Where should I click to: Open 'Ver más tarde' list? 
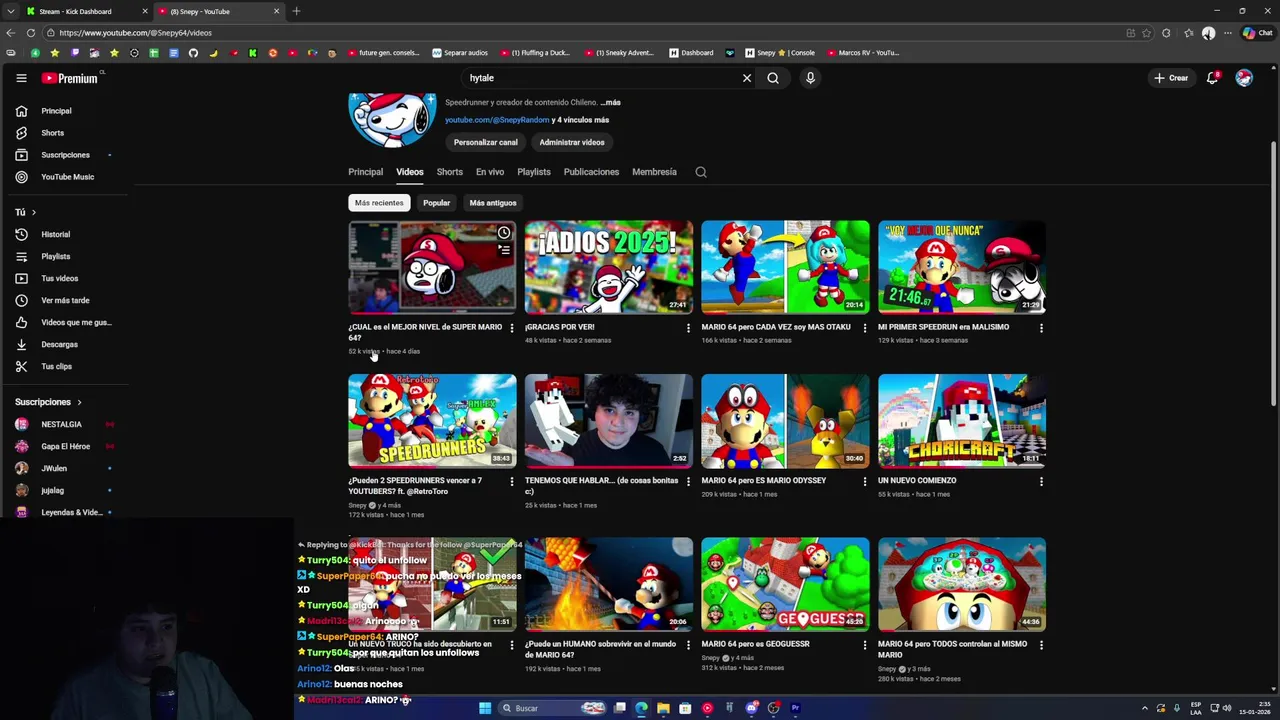[64, 301]
